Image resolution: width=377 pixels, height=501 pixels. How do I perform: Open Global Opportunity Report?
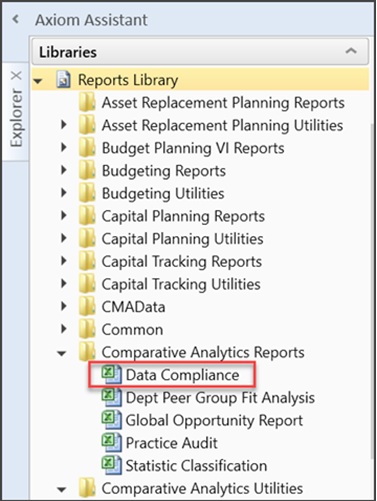(x=214, y=420)
